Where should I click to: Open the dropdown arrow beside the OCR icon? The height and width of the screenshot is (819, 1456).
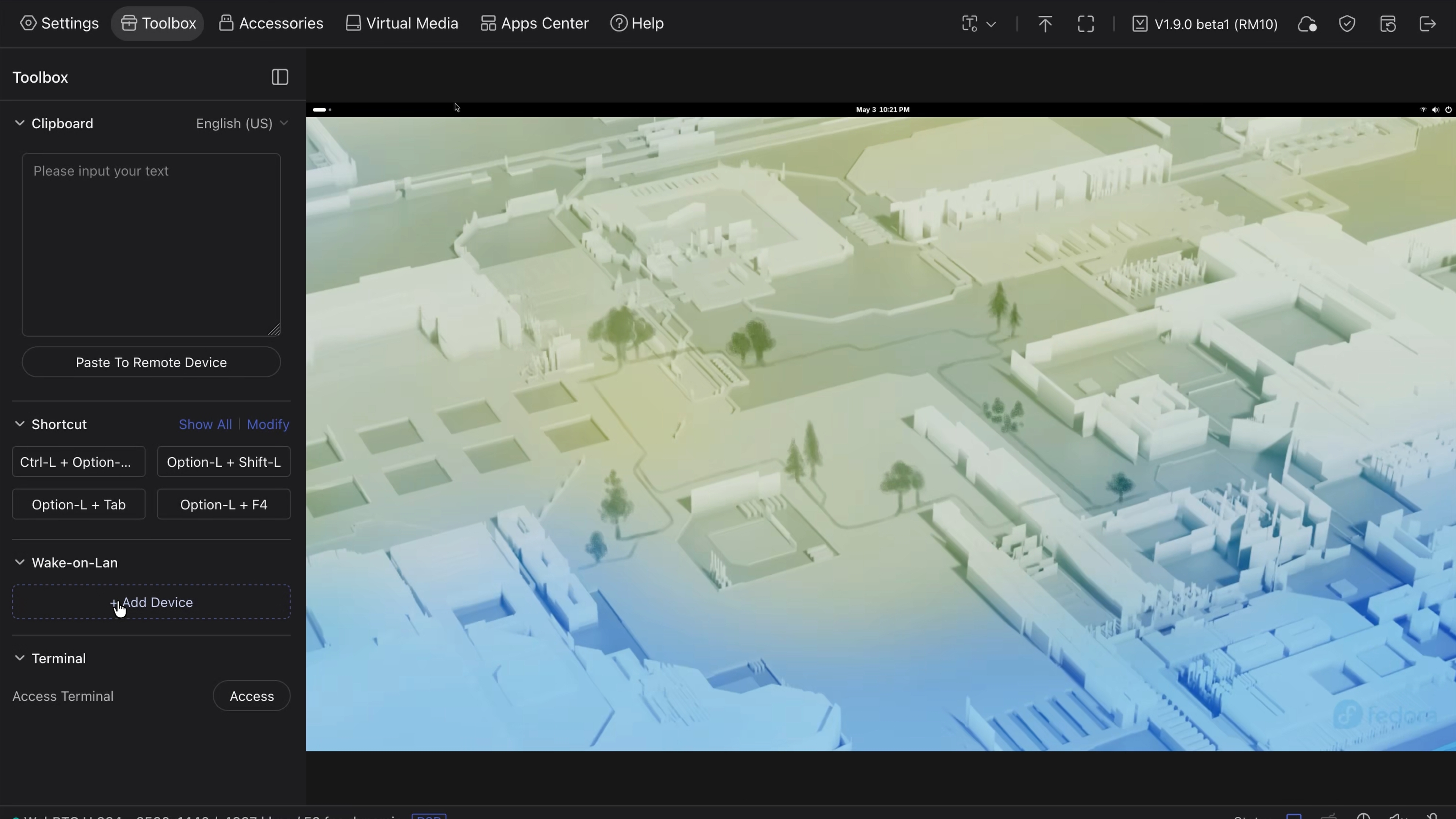click(x=991, y=24)
